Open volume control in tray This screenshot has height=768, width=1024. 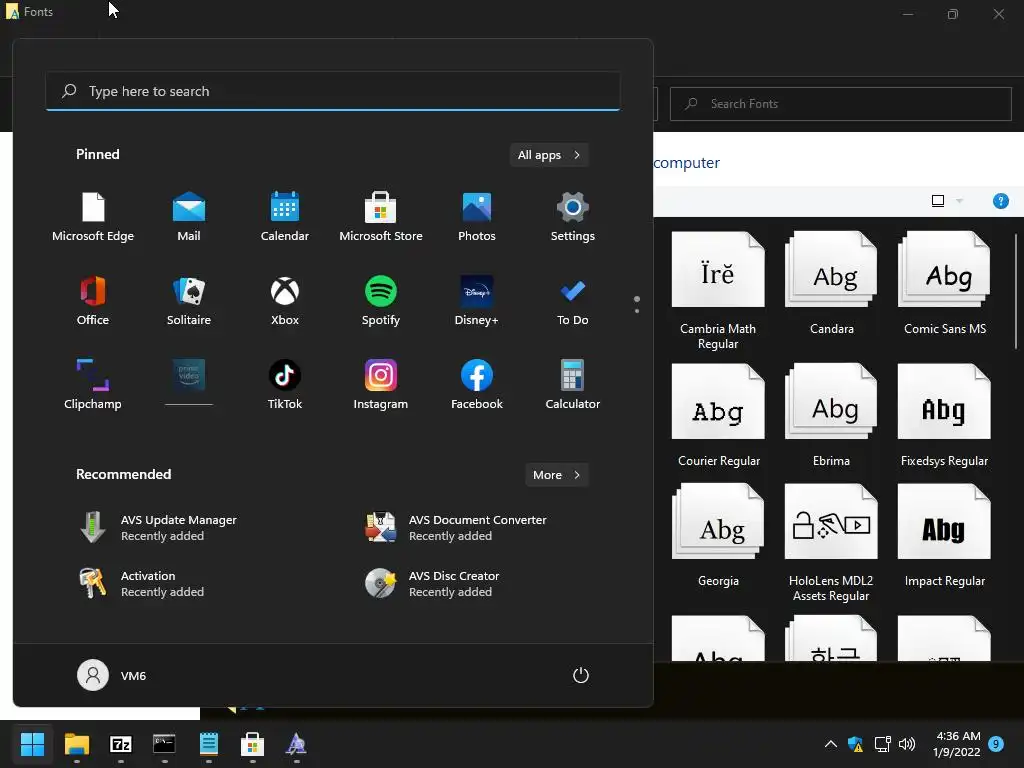[907, 744]
